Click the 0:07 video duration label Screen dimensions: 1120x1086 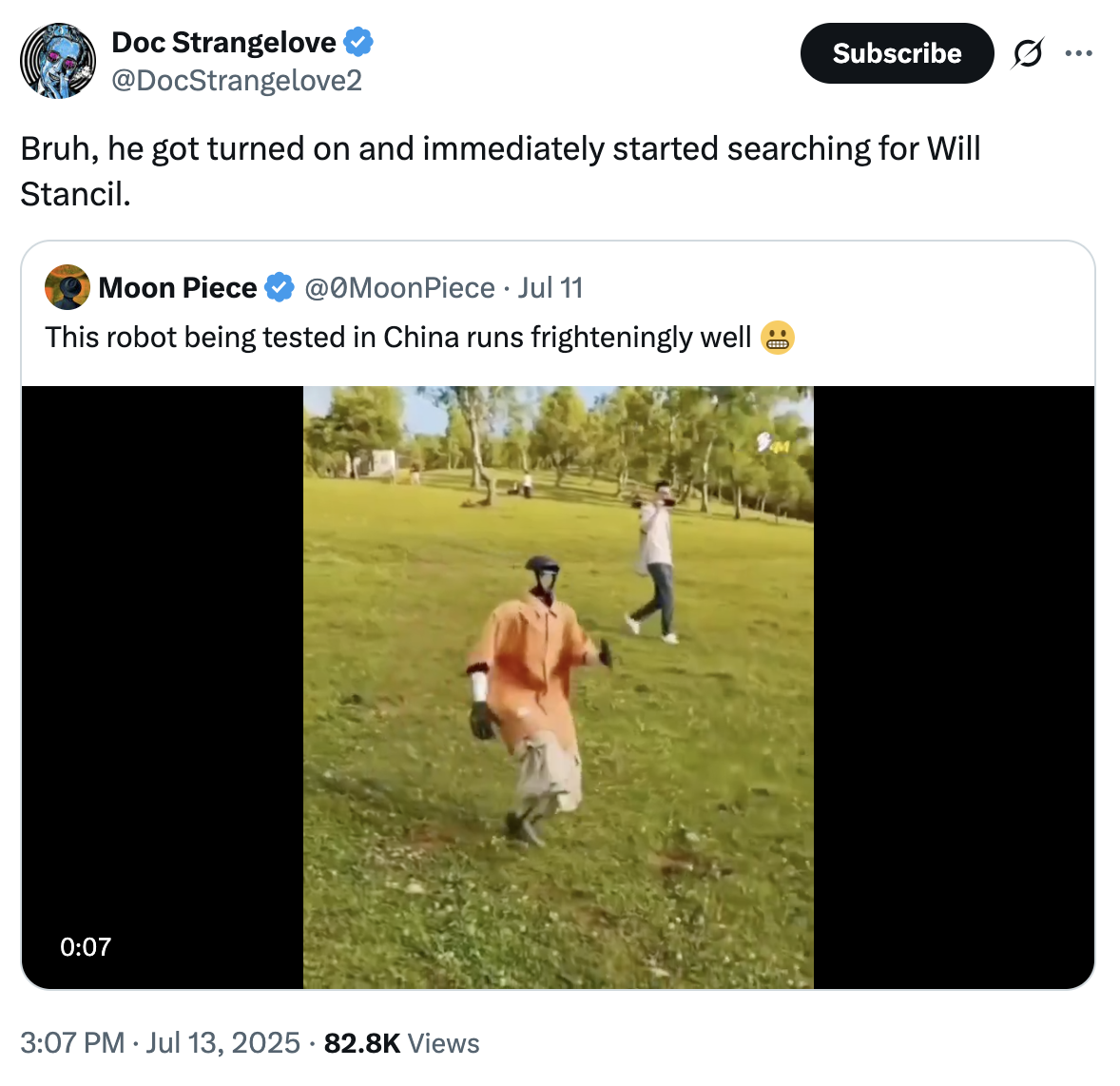(x=86, y=946)
